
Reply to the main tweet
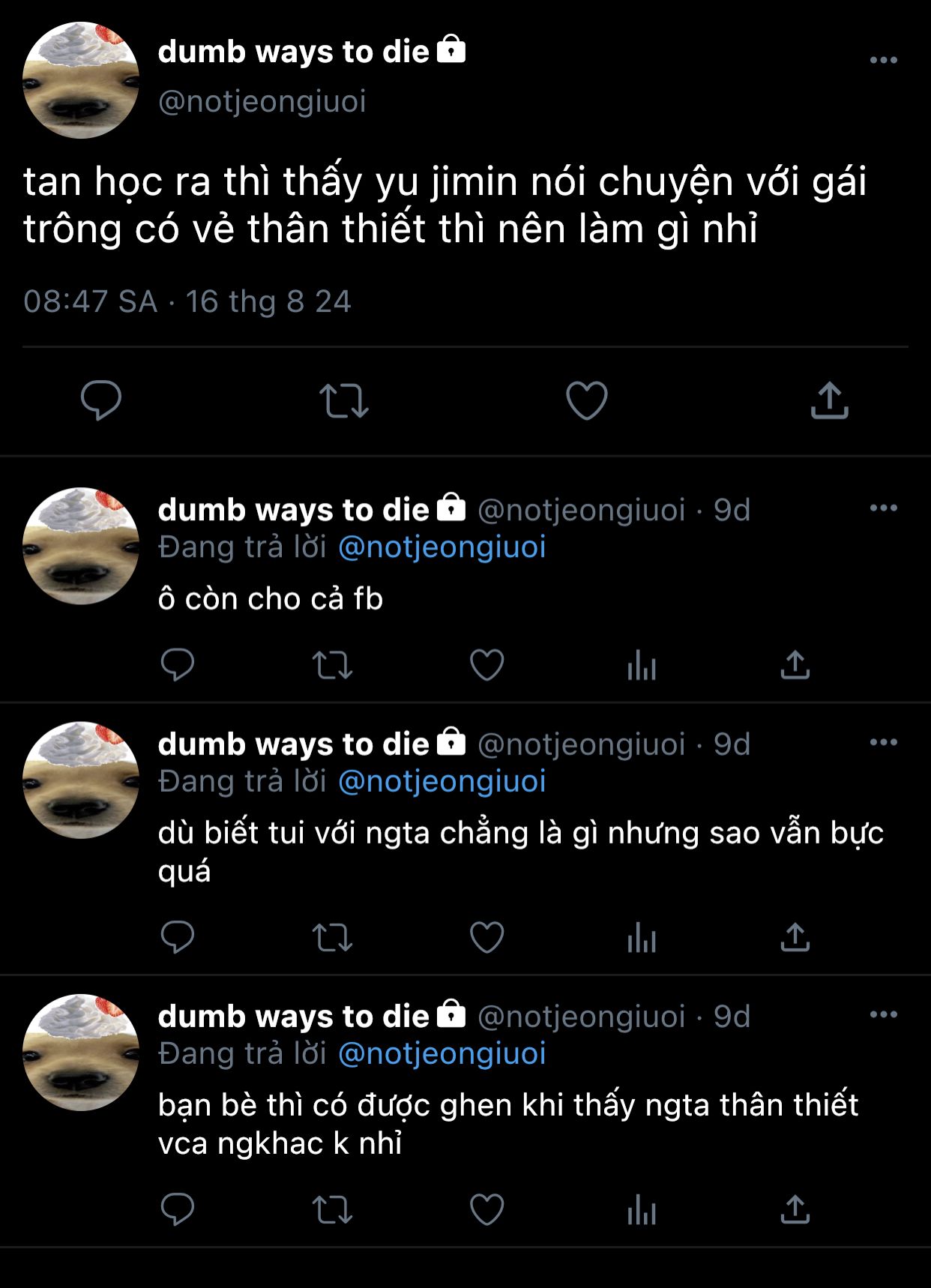click(101, 400)
